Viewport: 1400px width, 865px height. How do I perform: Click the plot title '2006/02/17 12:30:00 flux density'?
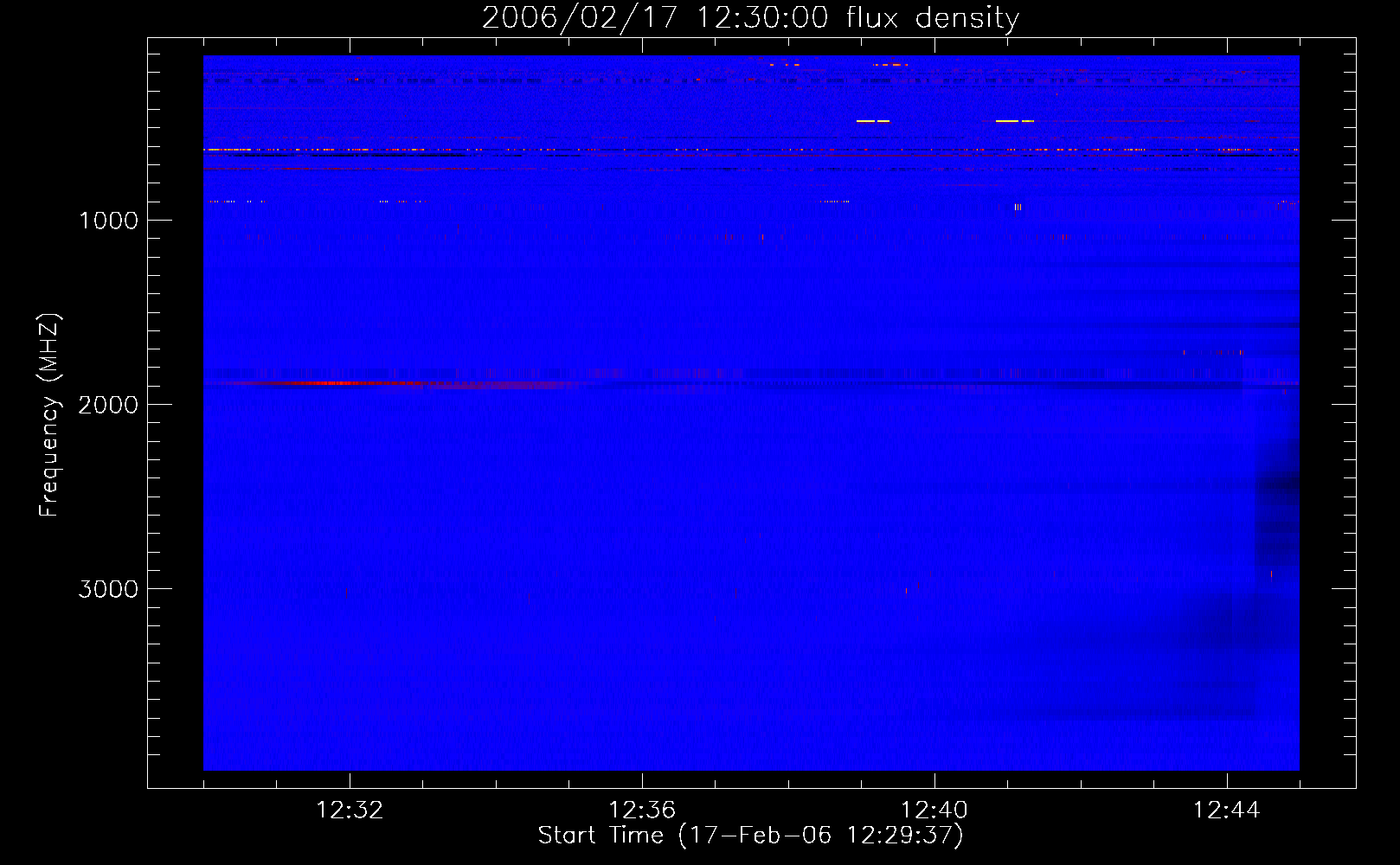750,18
